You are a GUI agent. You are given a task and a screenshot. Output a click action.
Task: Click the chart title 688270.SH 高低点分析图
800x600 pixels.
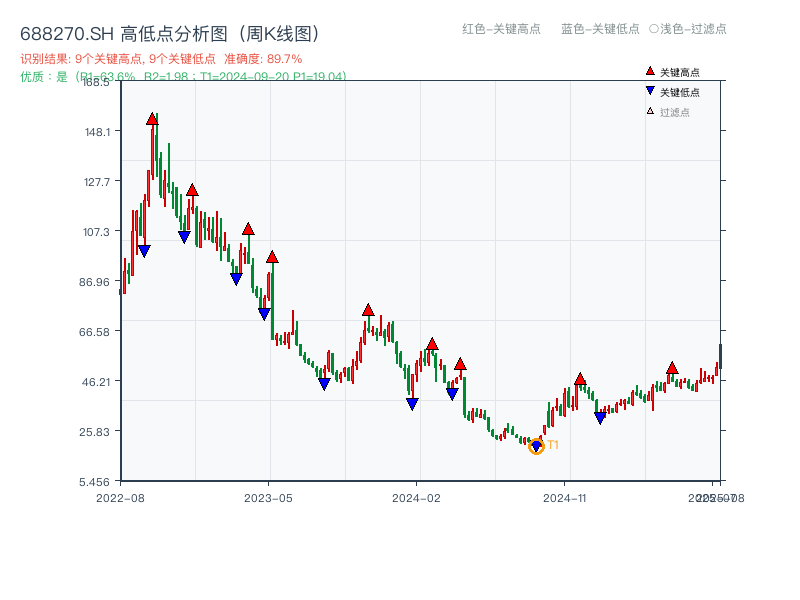pos(170,31)
